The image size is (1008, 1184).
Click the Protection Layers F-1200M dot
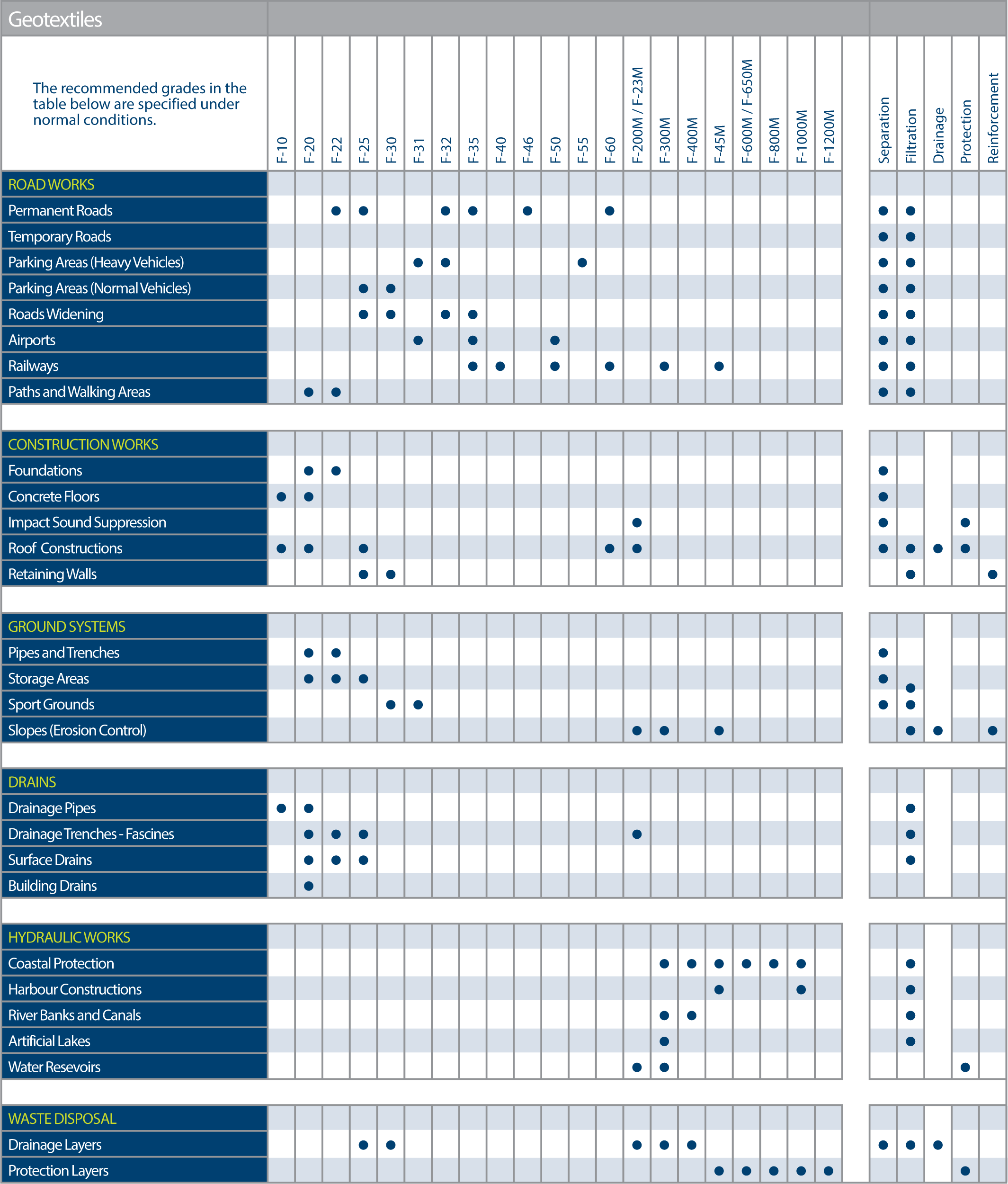click(x=829, y=1171)
